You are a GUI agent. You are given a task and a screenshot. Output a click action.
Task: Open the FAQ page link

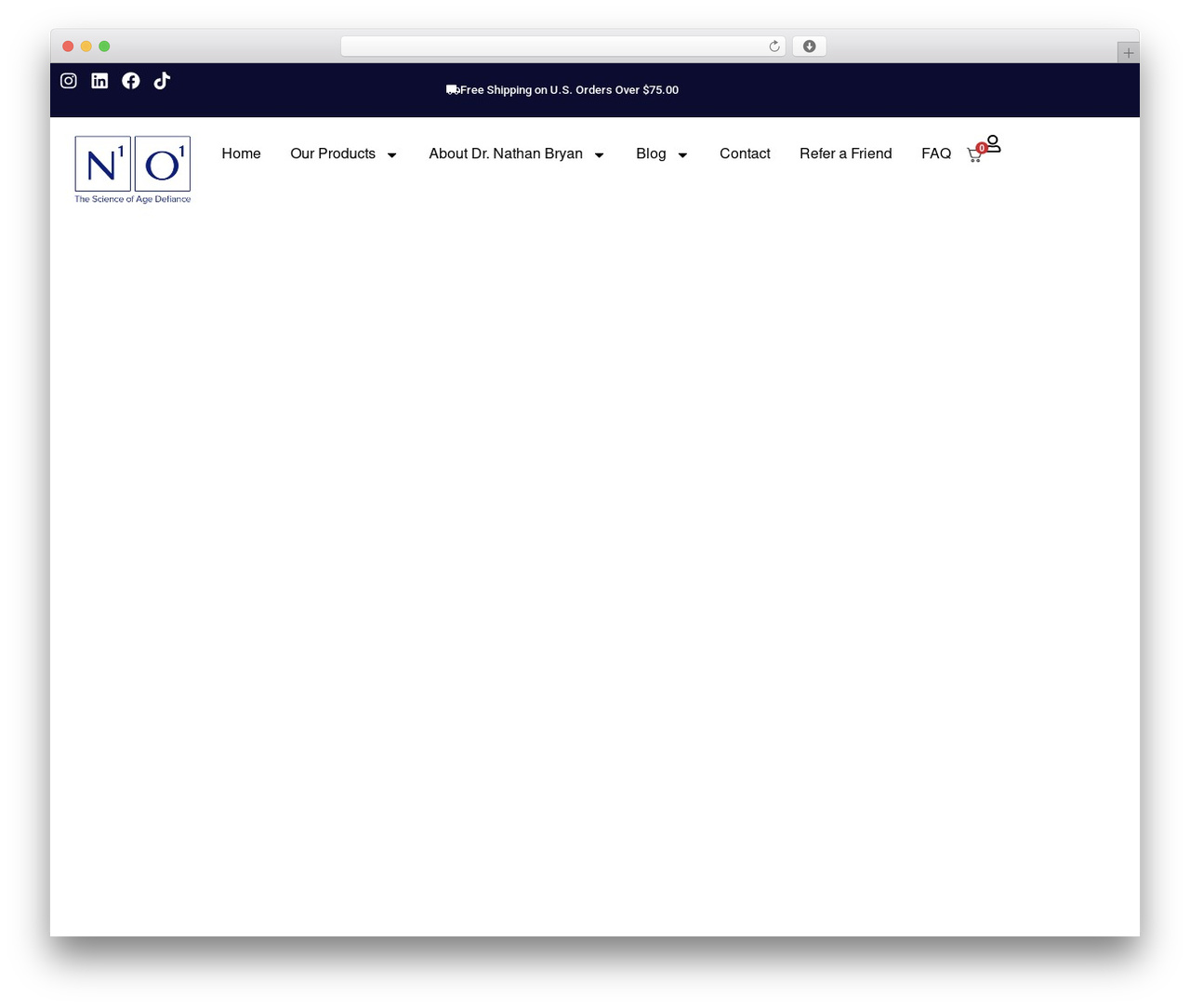(x=936, y=153)
